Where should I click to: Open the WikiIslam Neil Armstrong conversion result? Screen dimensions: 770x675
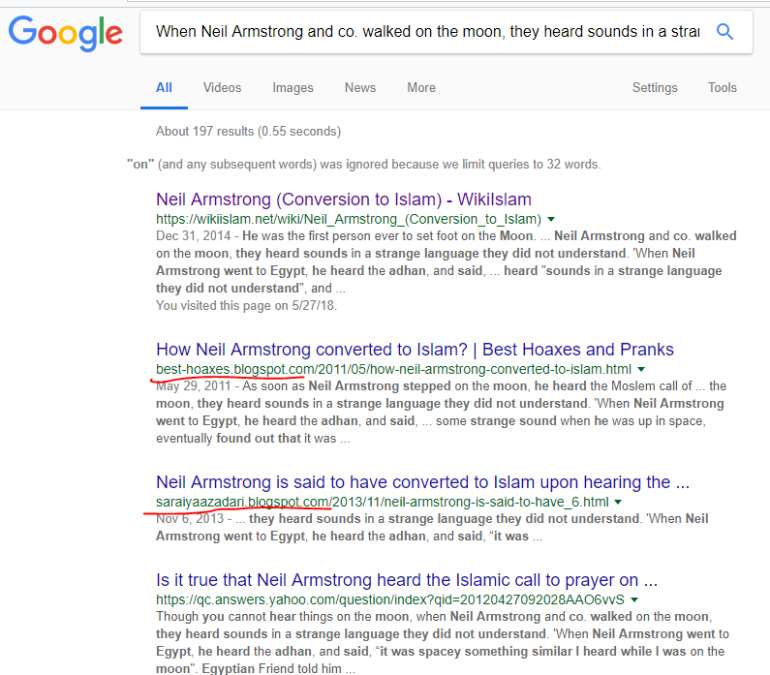pyautogui.click(x=344, y=199)
